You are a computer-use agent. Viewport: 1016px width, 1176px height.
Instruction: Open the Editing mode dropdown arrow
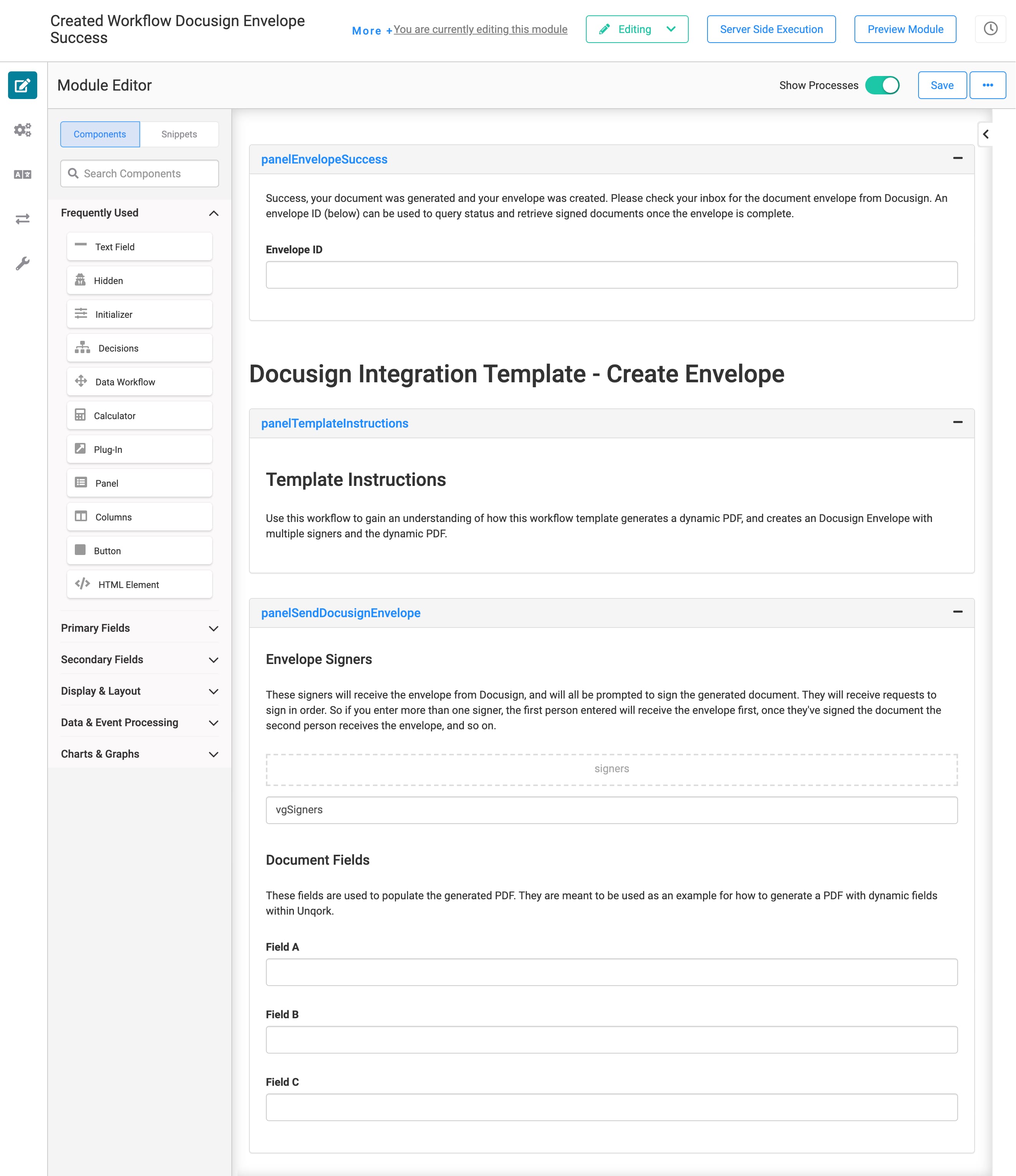coord(671,29)
